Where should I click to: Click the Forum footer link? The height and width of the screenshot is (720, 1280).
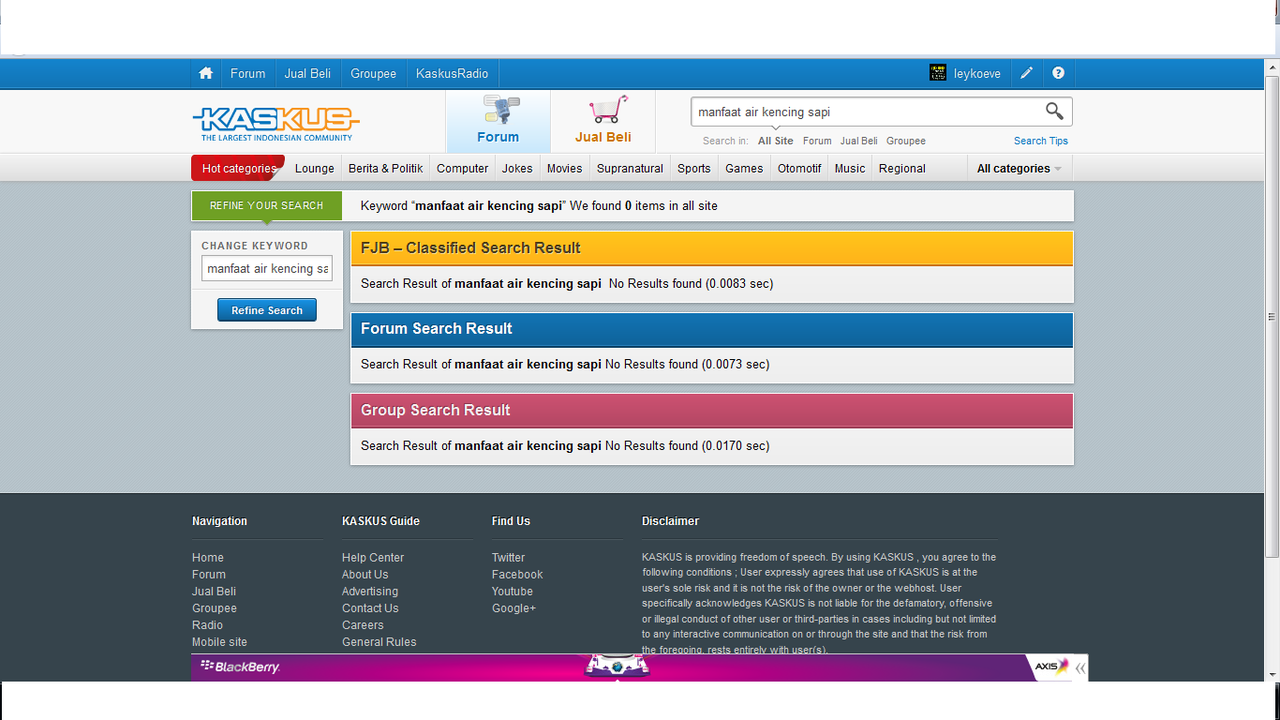[x=209, y=575]
